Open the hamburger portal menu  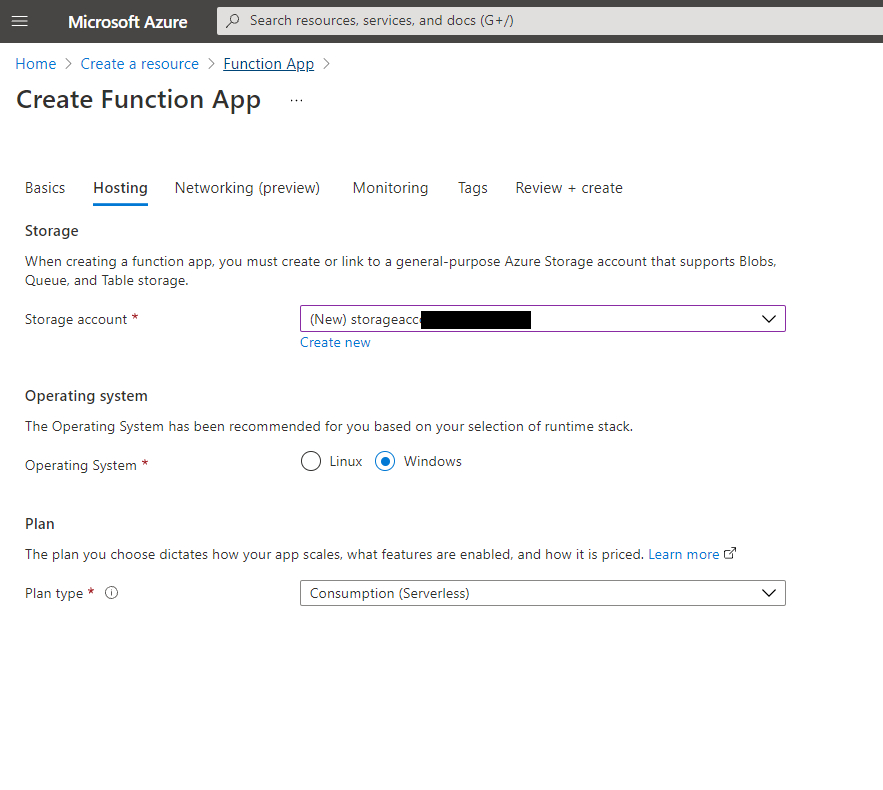[20, 21]
